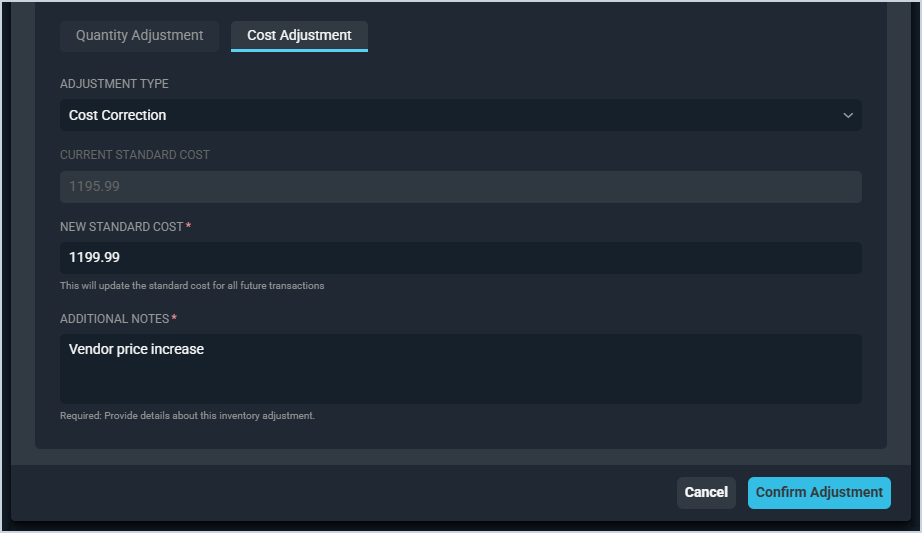Viewport: 922px width, 533px height.
Task: Click the standard cost update hint text
Action: pos(192,286)
